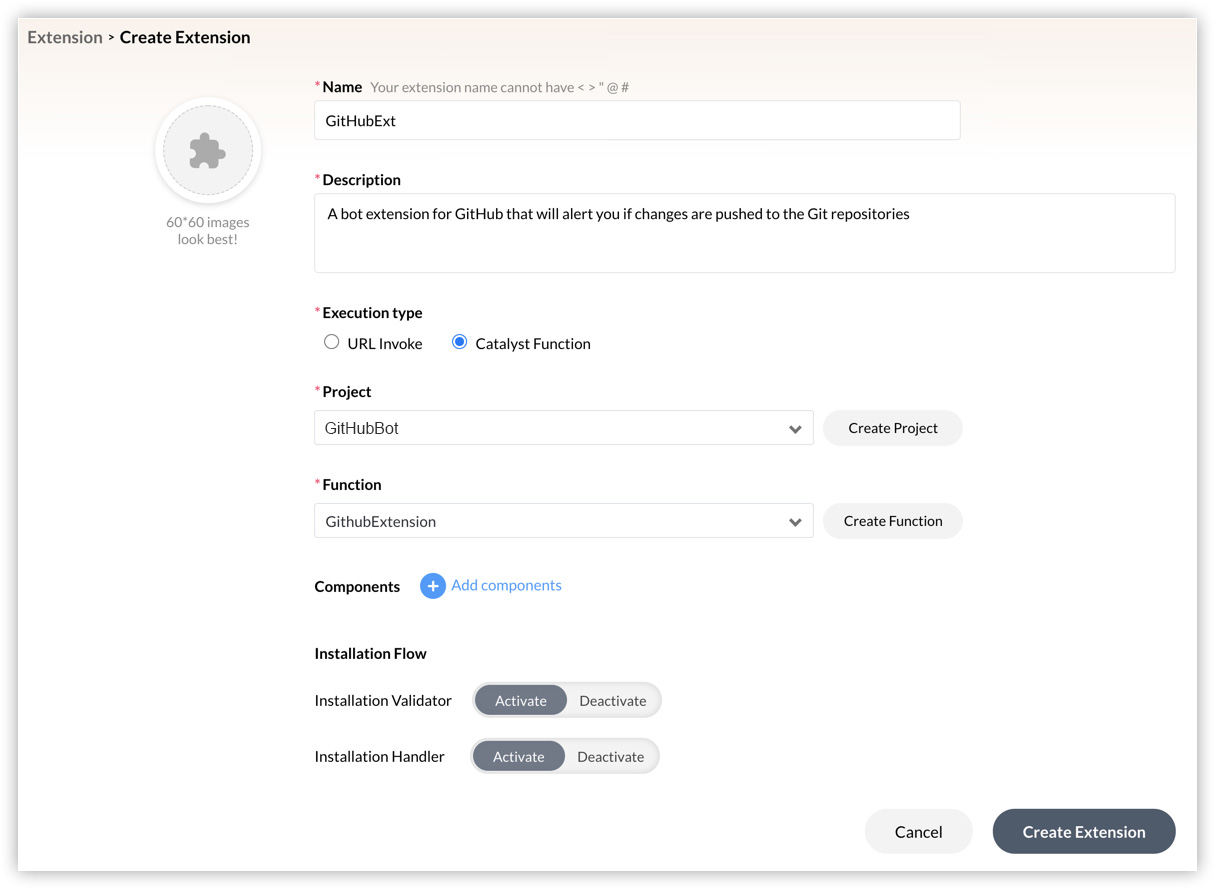The image size is (1215, 889).
Task: Deactivate the Installation Handler
Action: pyautogui.click(x=610, y=757)
